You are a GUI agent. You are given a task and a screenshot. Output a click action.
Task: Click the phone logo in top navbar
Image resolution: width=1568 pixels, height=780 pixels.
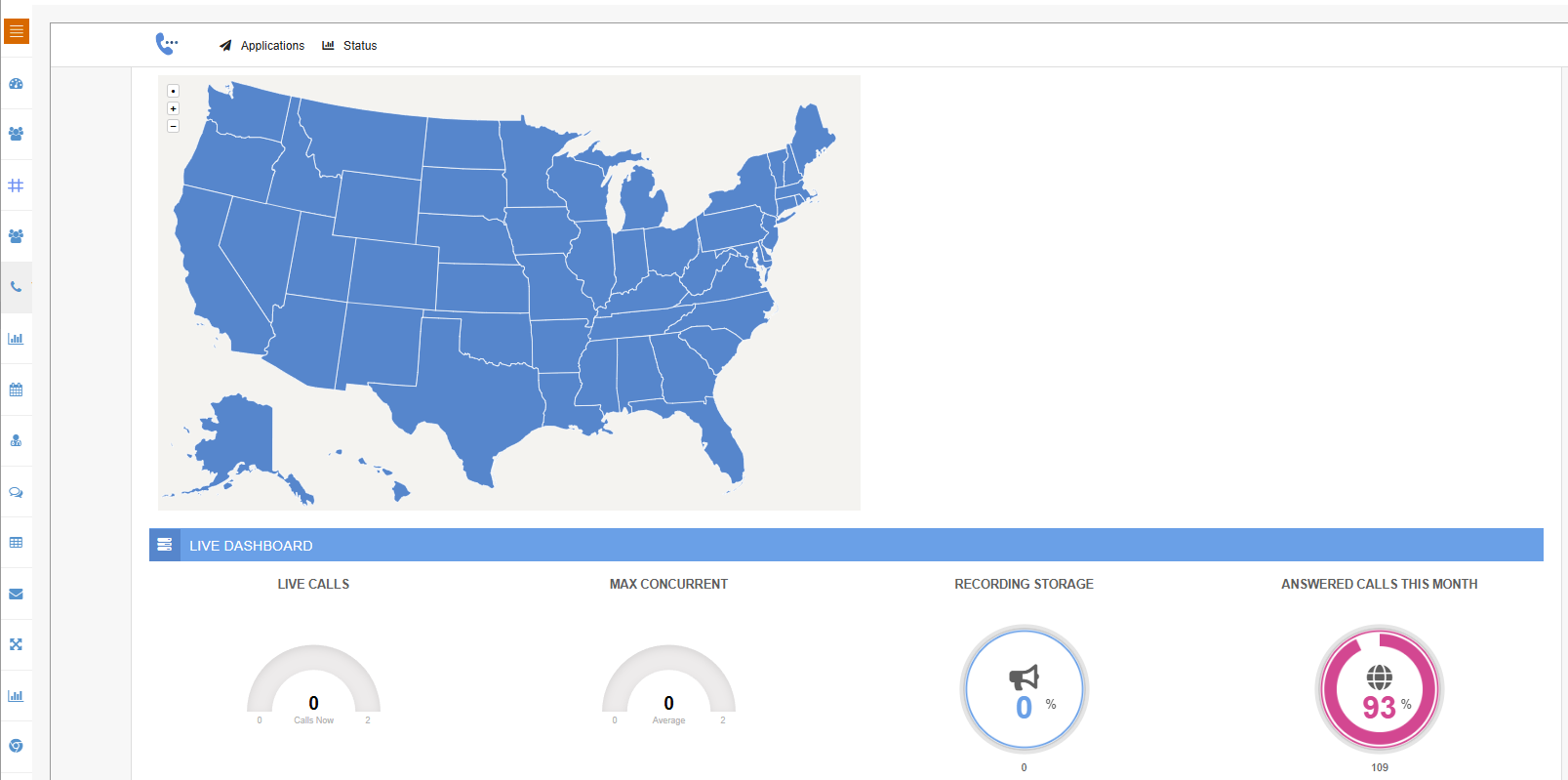point(167,43)
